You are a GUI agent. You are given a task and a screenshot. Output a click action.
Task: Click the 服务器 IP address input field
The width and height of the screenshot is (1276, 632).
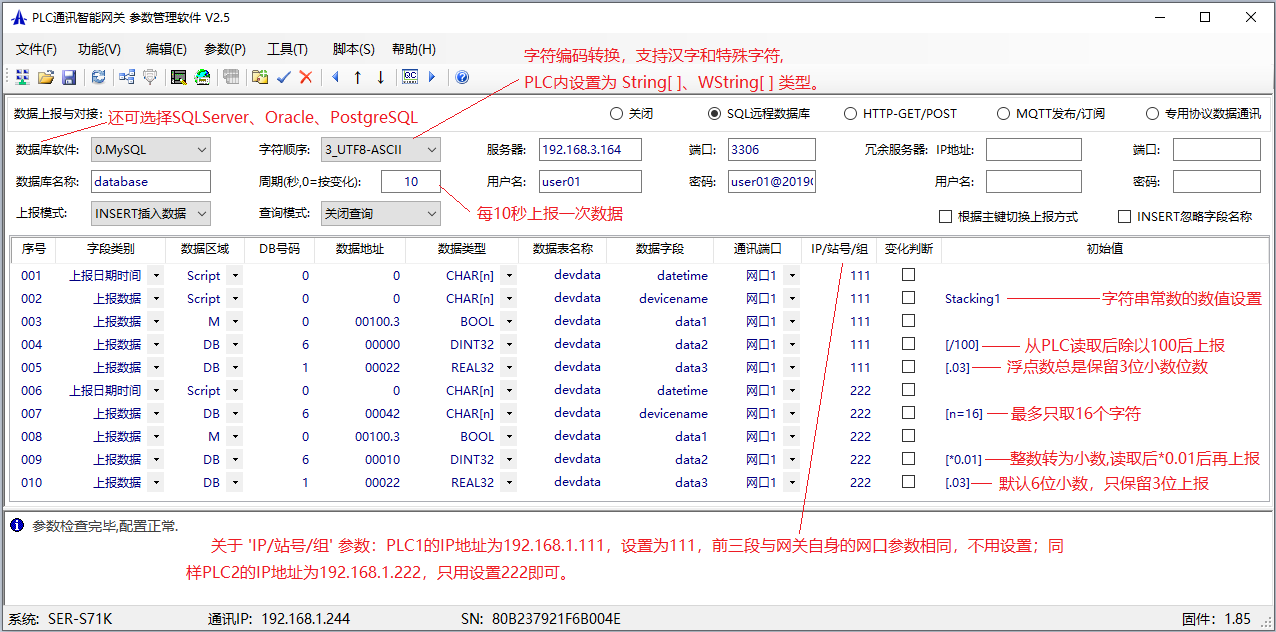point(589,150)
